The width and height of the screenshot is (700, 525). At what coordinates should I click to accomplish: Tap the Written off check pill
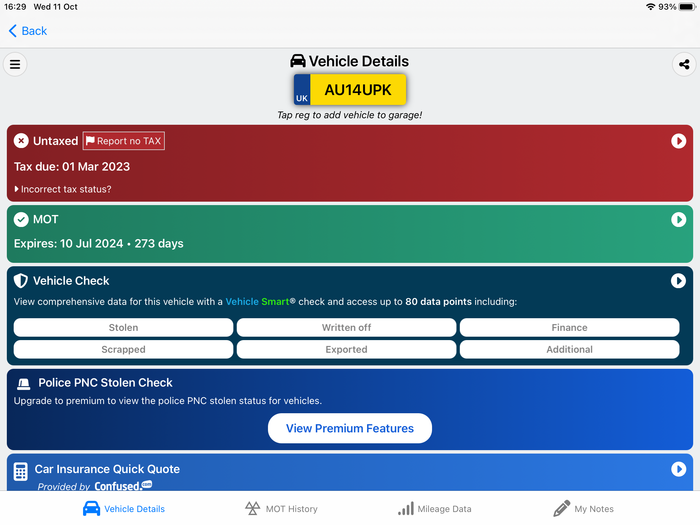tap(346, 328)
